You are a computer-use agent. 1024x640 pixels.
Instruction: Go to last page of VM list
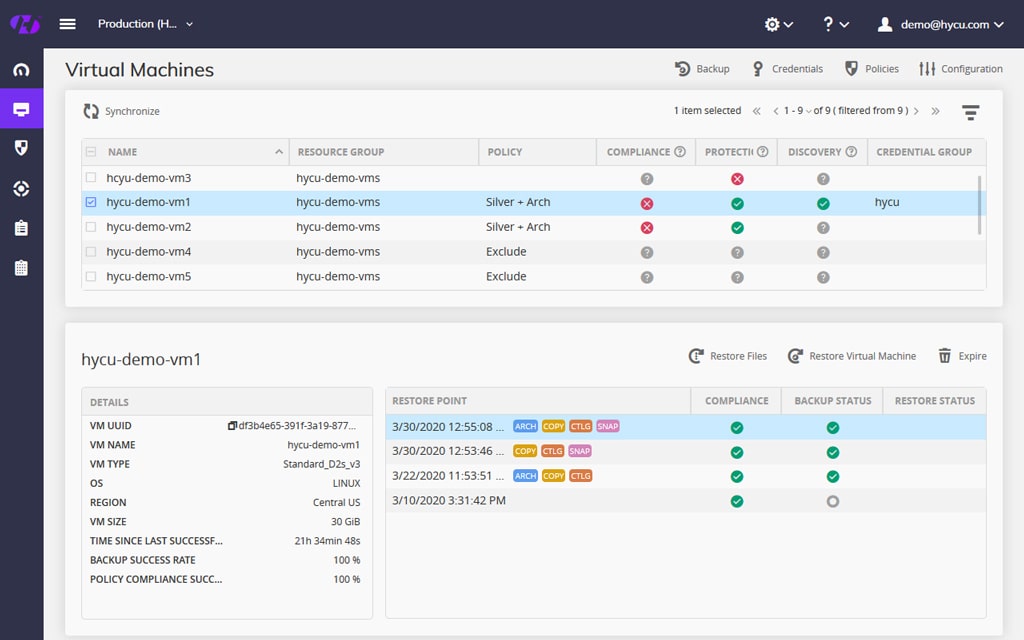coord(935,111)
